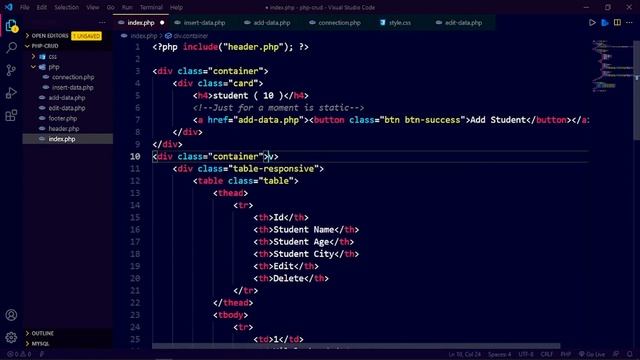The width and height of the screenshot is (640, 360).
Task: Open the Go menu
Action: [111, 7]
